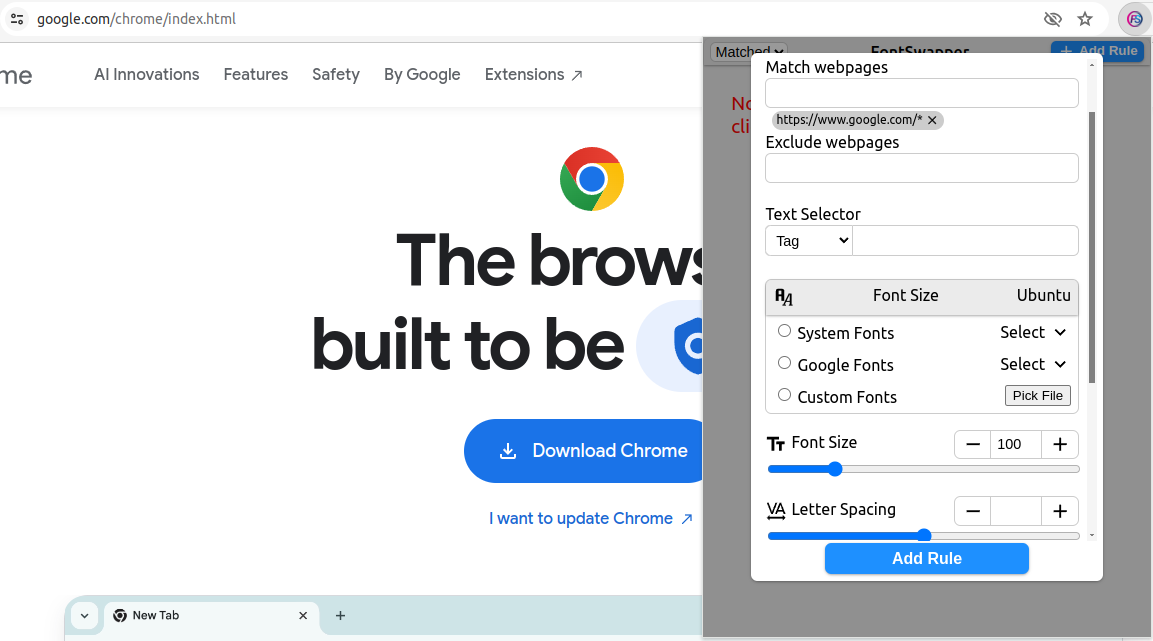Increase Font Size with plus button
The height and width of the screenshot is (641, 1153).
1060,444
